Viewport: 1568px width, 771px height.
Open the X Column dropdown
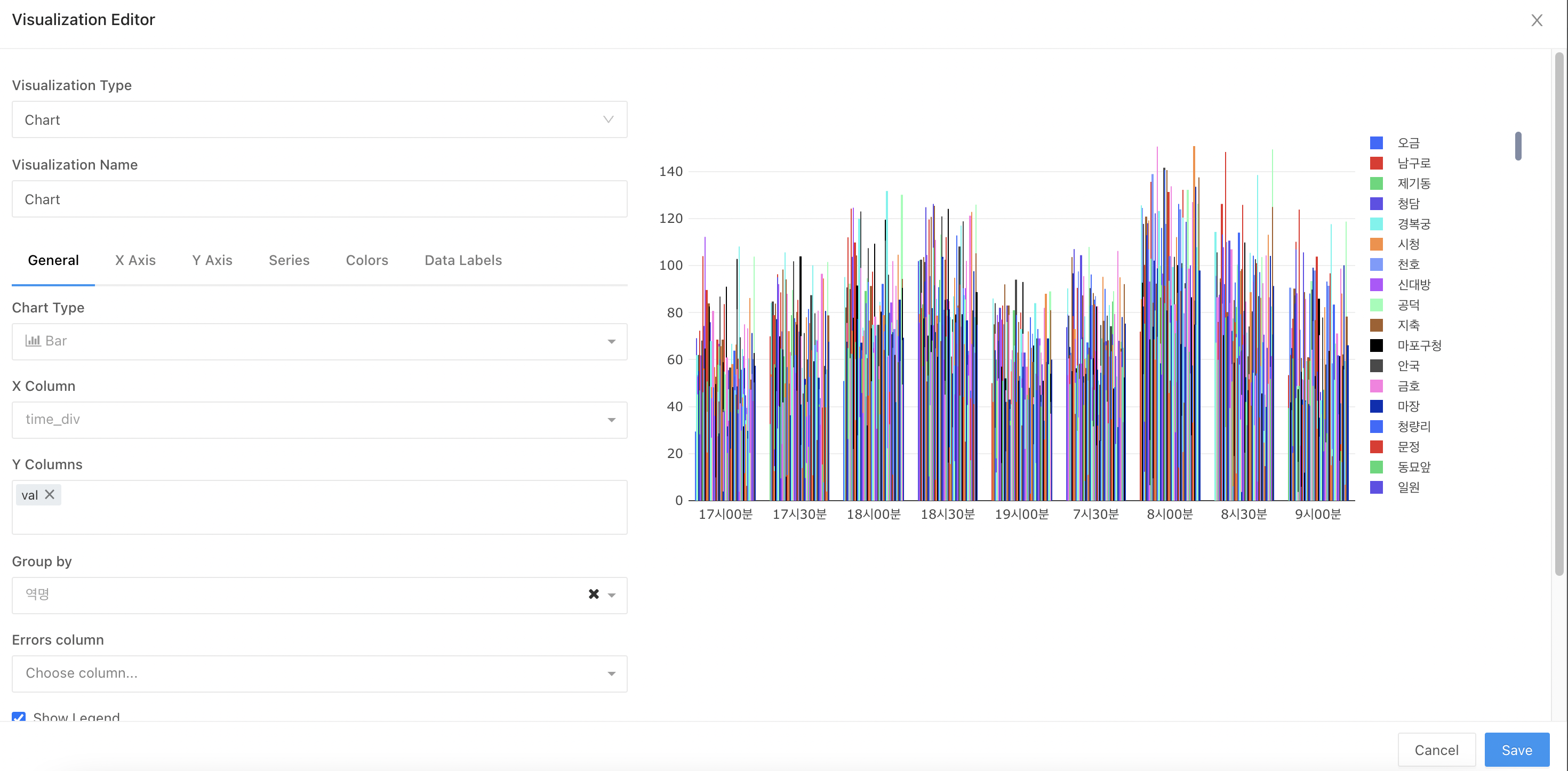pos(319,420)
